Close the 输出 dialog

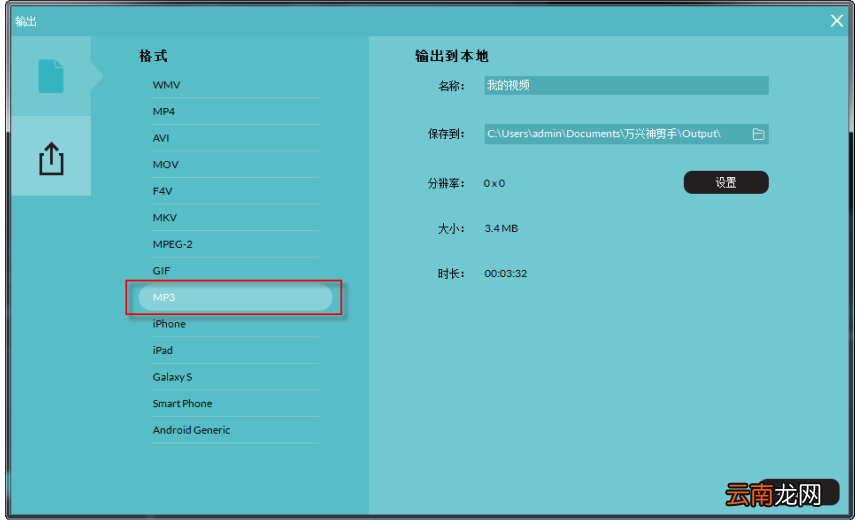tap(836, 21)
